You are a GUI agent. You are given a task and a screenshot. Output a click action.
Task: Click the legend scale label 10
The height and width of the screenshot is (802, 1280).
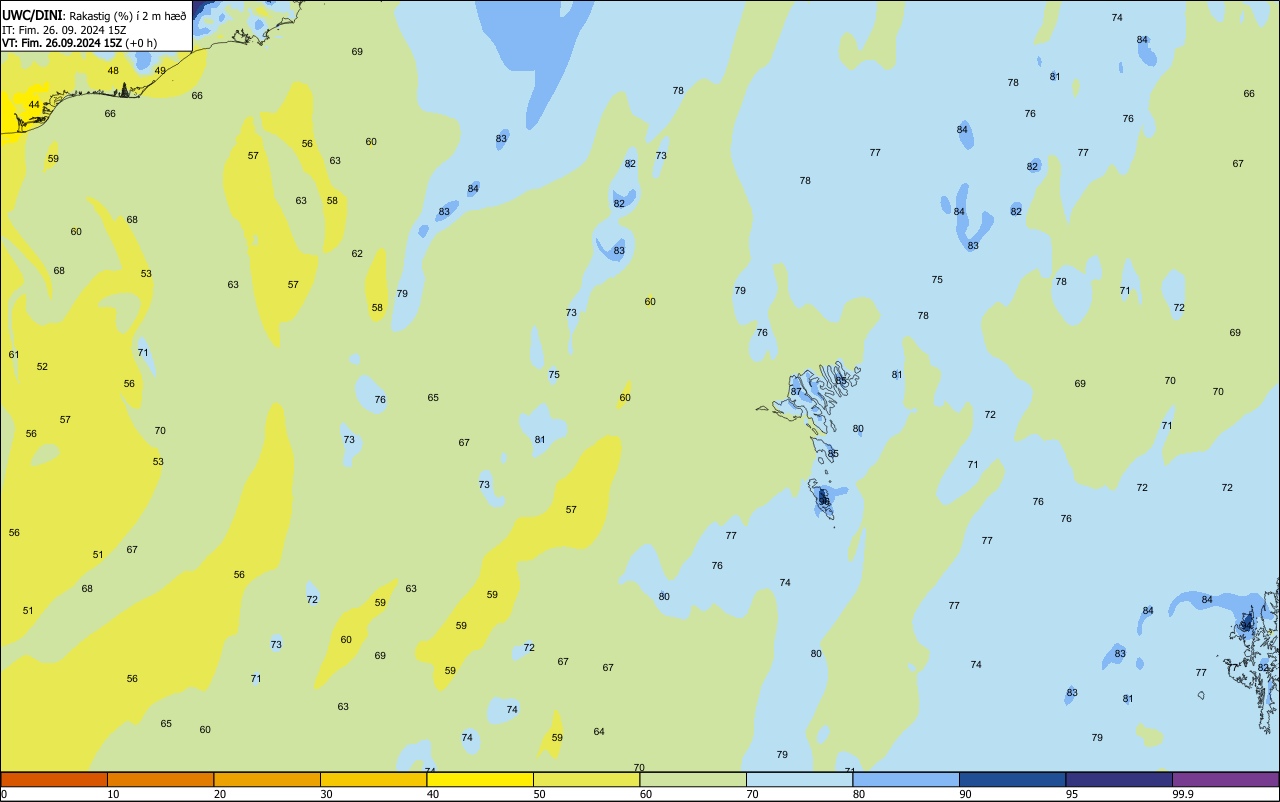(114, 794)
